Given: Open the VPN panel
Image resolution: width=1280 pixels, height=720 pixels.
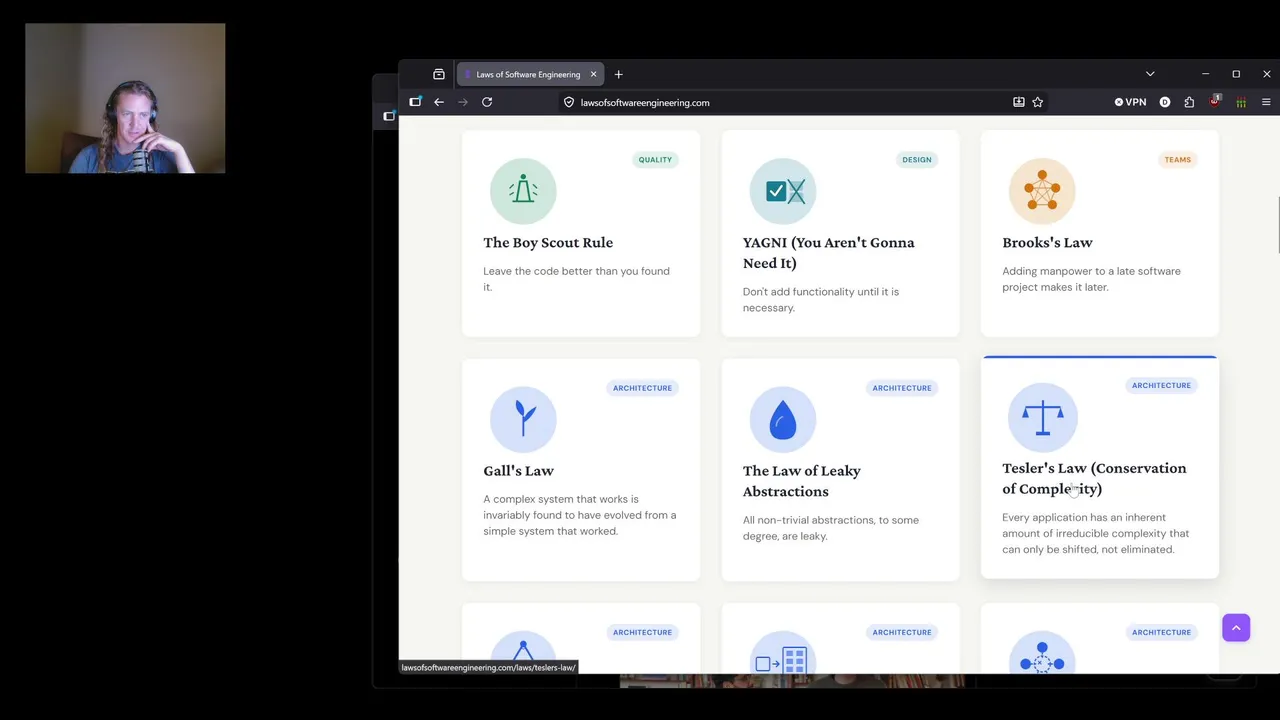Looking at the screenshot, I should point(1130,102).
